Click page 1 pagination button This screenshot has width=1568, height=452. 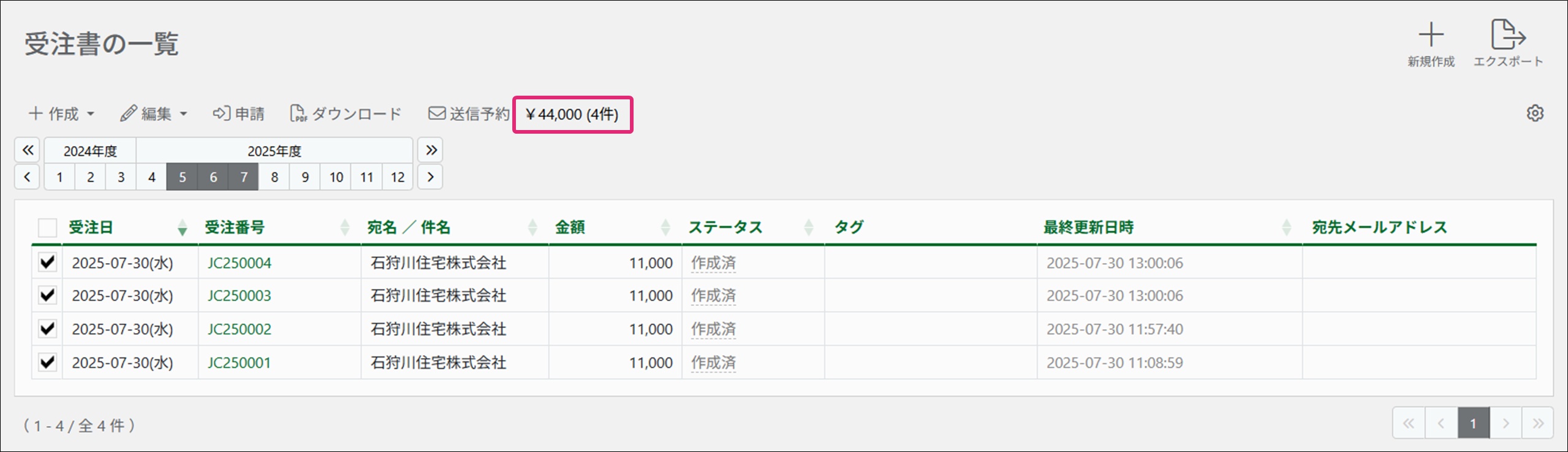pyautogui.click(x=1473, y=423)
